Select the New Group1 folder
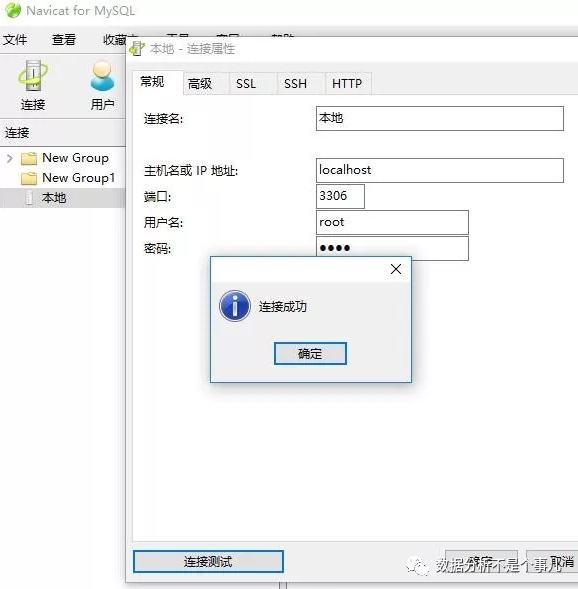The image size is (578, 589). [x=68, y=178]
